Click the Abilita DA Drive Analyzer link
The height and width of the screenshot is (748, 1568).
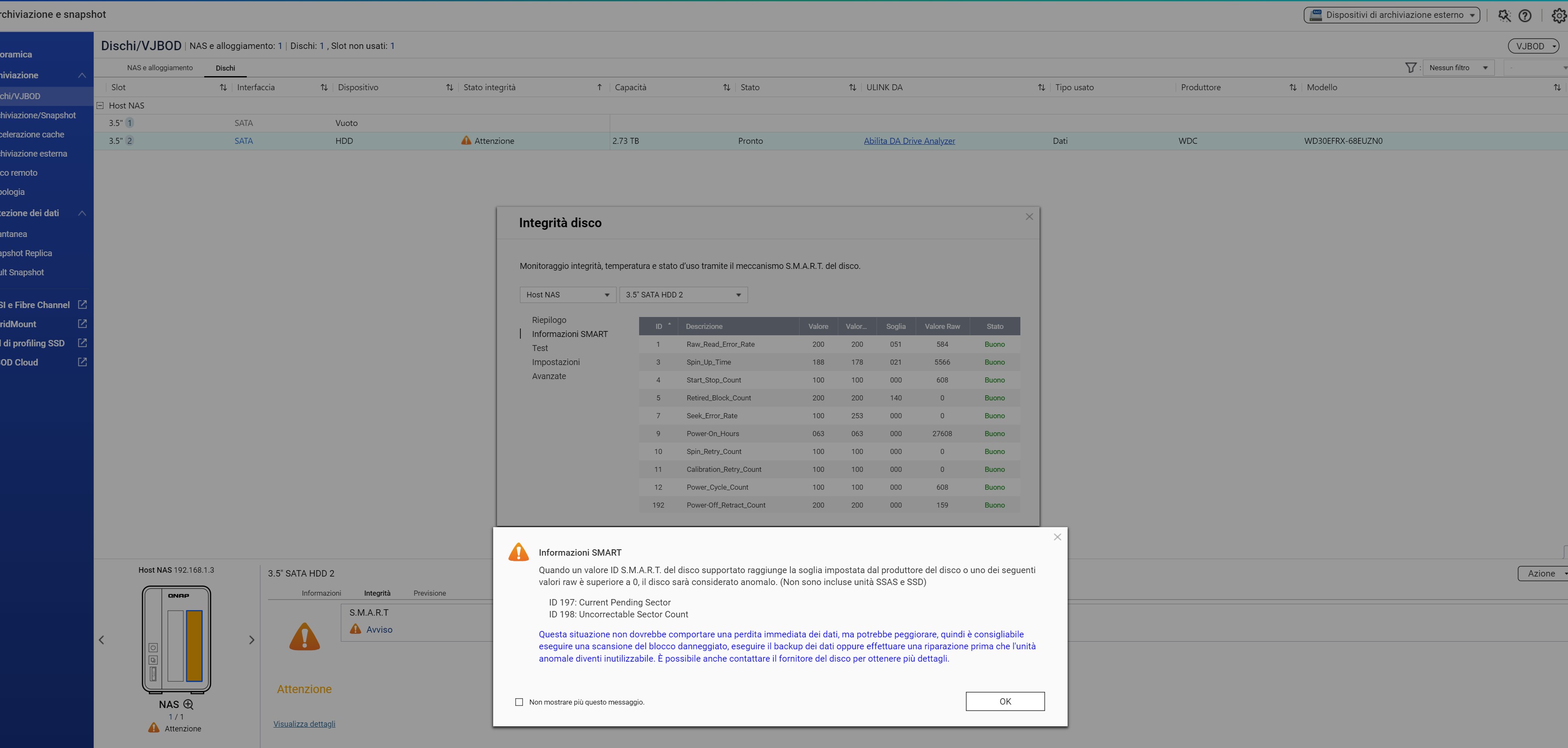[909, 140]
